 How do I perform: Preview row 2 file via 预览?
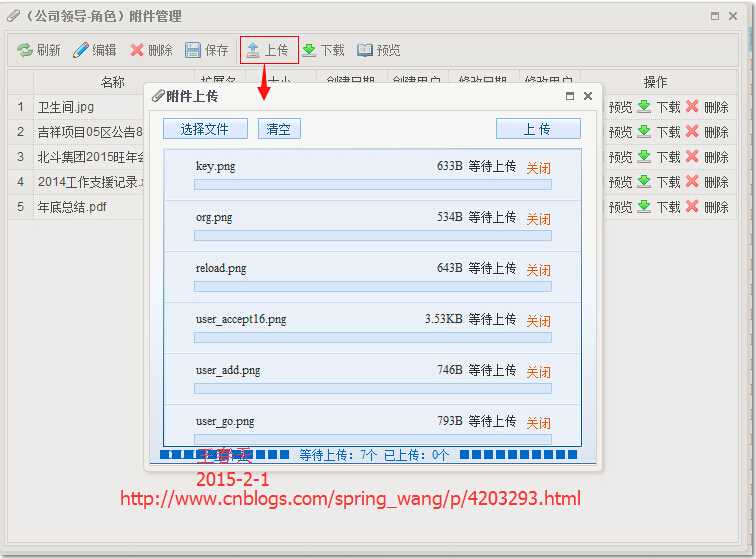(621, 132)
